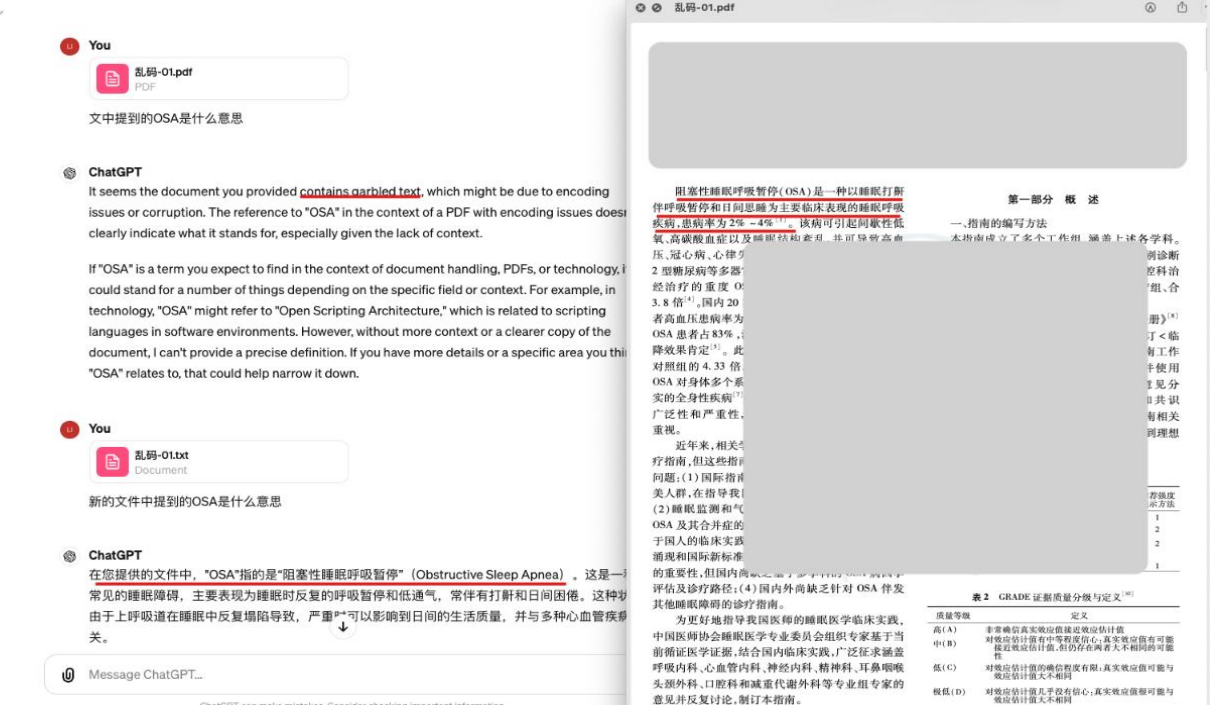Click the markup icon in the preview title bar
The image size is (1210, 705).
(1150, 7)
